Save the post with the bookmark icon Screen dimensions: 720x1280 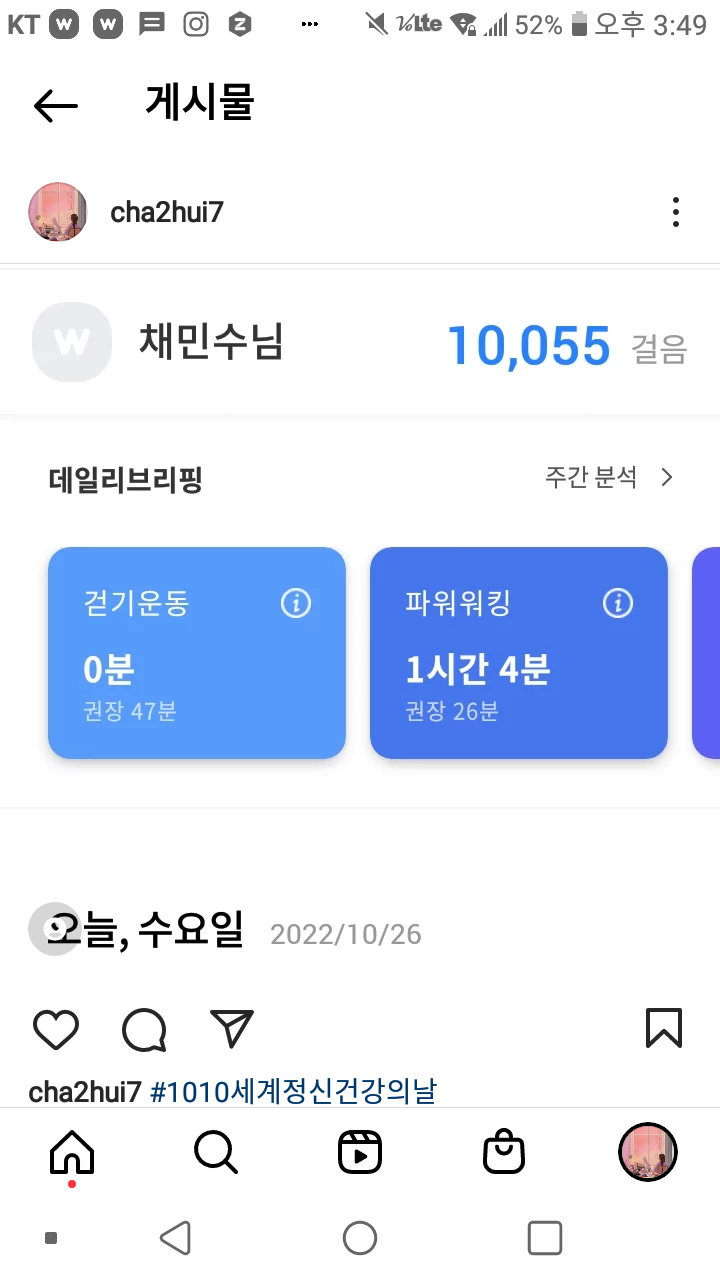point(664,1028)
